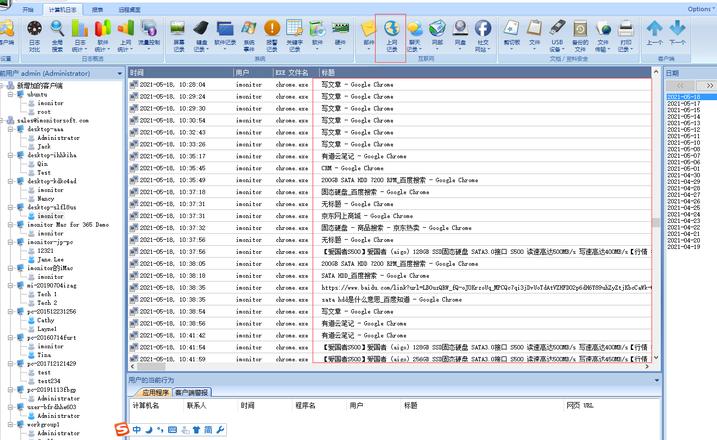Show previous dates with << button

[x=680, y=86]
